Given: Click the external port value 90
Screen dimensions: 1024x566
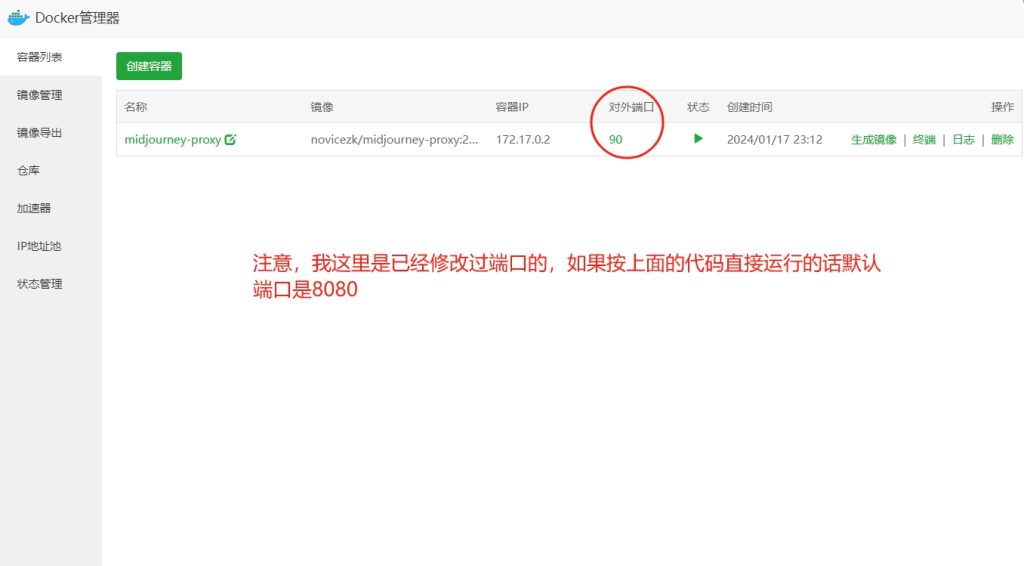Looking at the screenshot, I should [615, 139].
